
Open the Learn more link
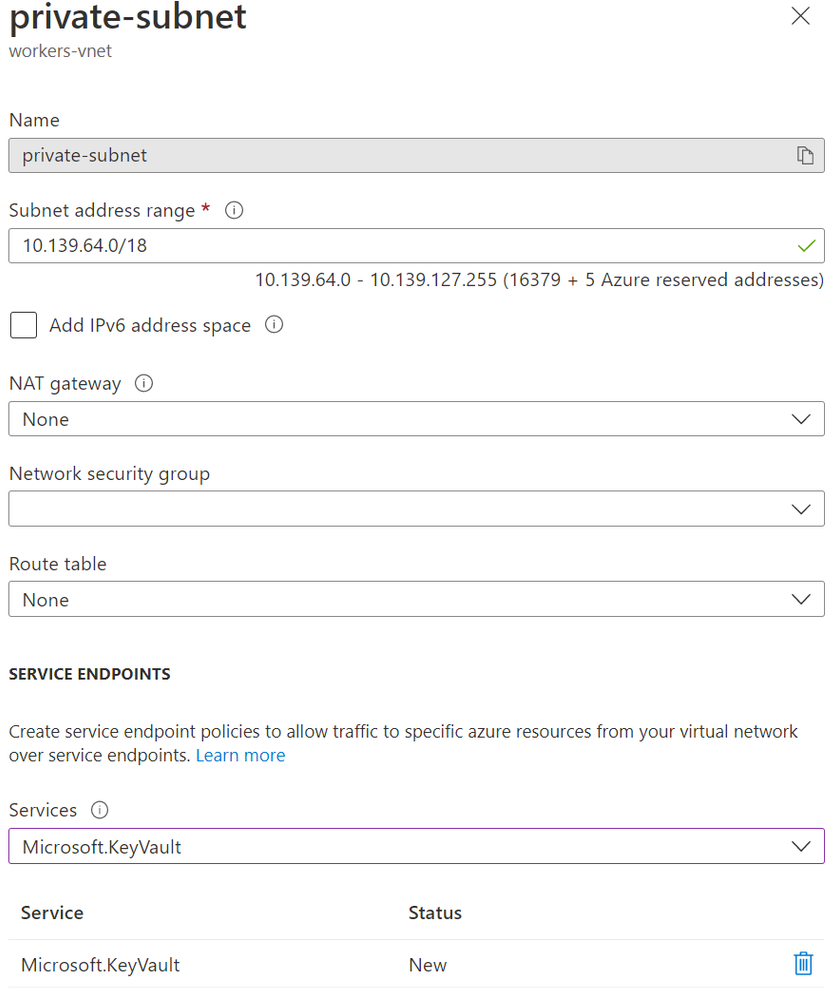tap(240, 756)
